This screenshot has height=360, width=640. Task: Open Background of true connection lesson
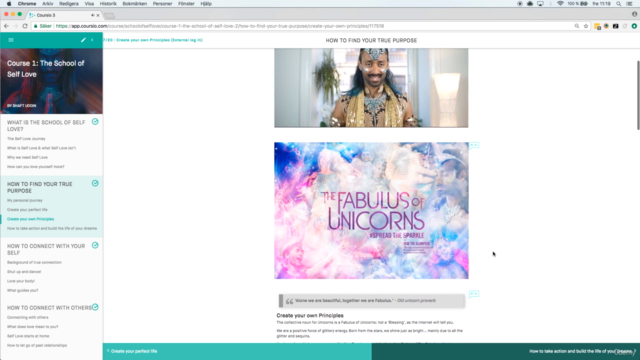point(34,262)
